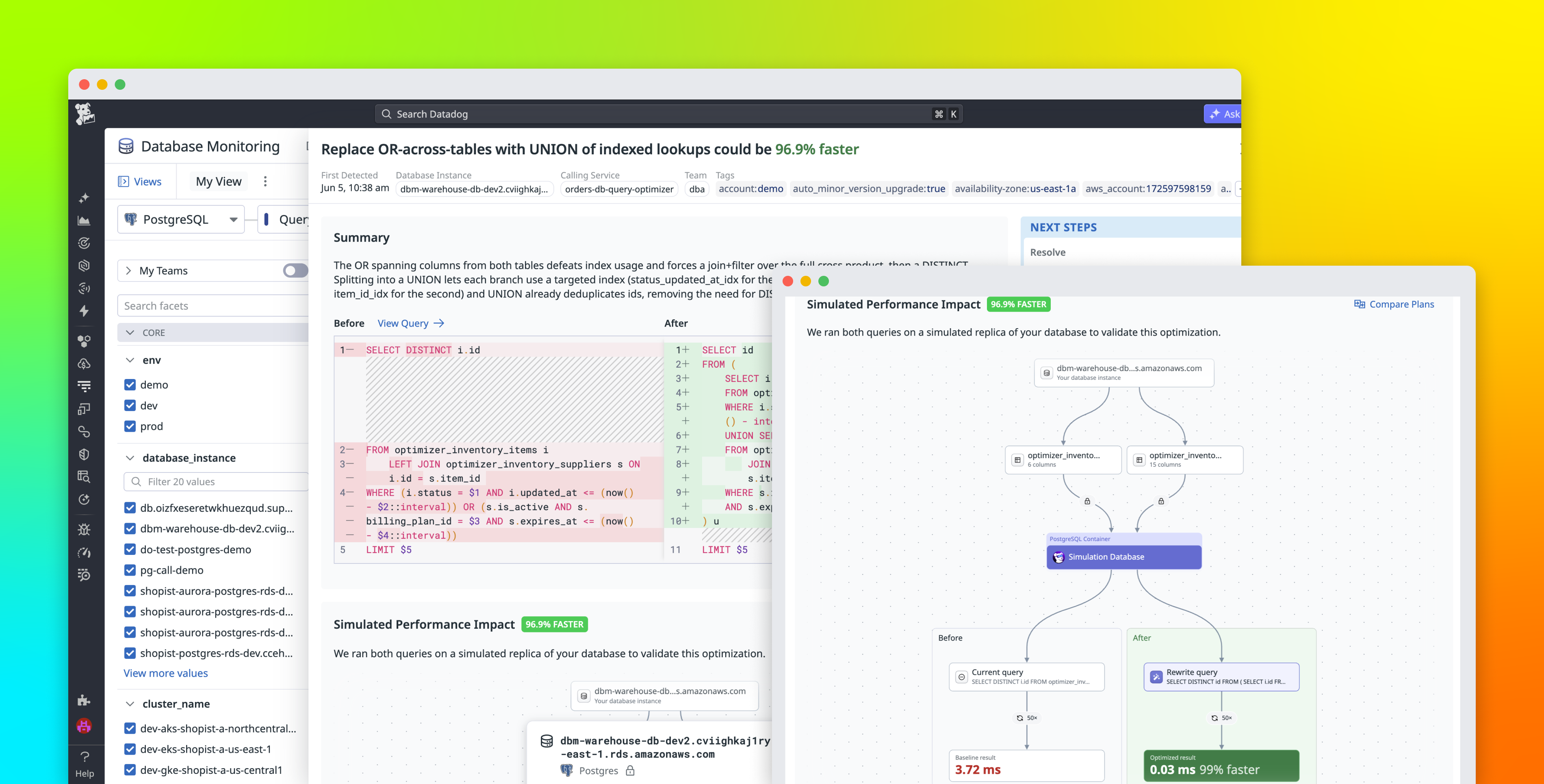Open the chain link sidebar icon
Screen dimensions: 1544x784
(x=85, y=431)
